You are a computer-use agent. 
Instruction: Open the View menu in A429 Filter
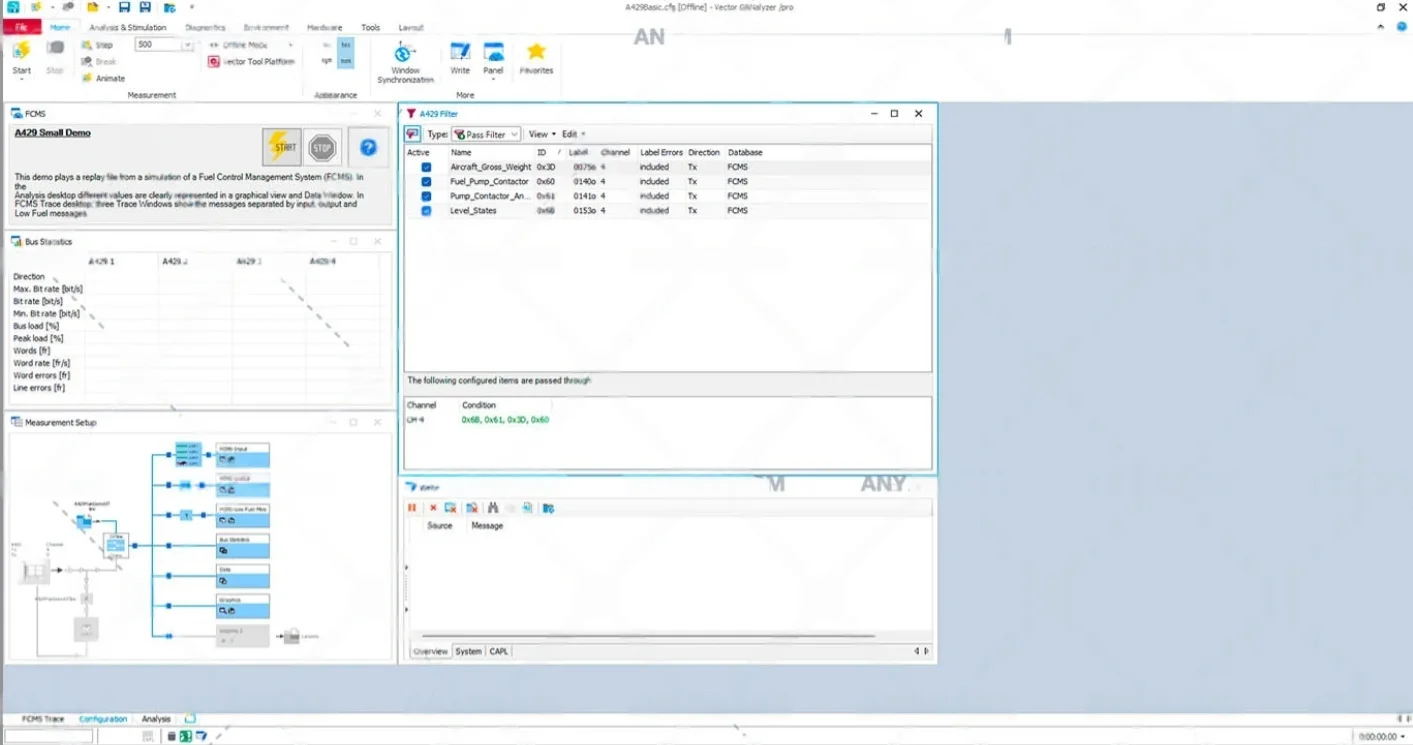pos(539,133)
